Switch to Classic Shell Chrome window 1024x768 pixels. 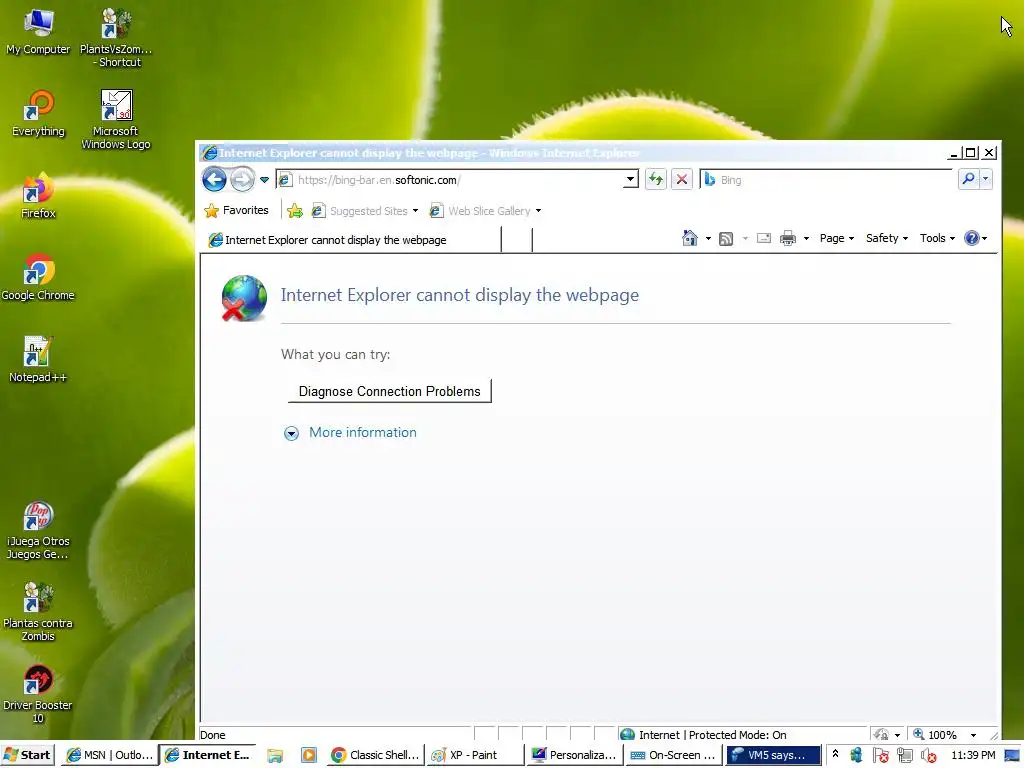[375, 755]
